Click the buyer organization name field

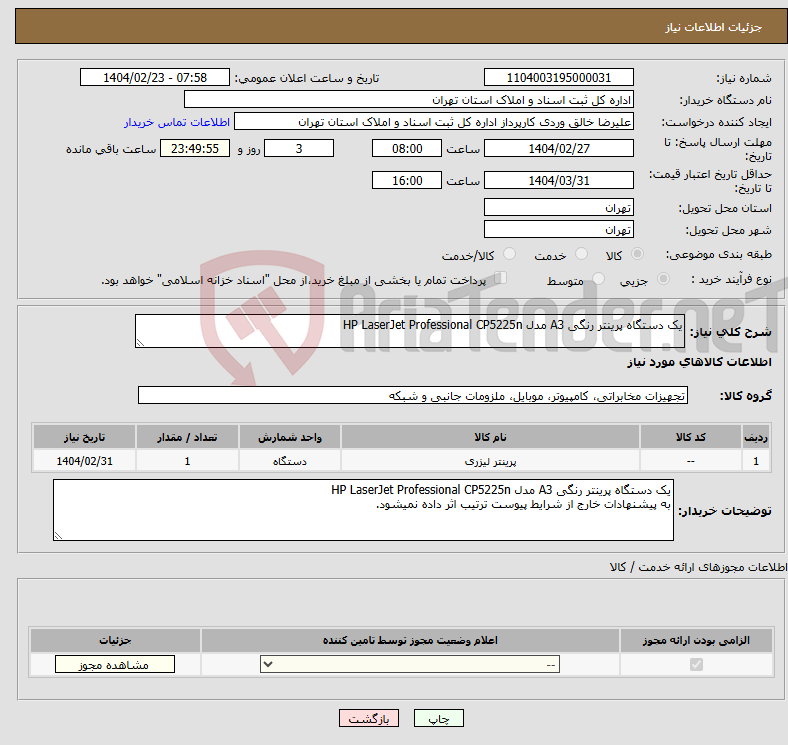(409, 100)
